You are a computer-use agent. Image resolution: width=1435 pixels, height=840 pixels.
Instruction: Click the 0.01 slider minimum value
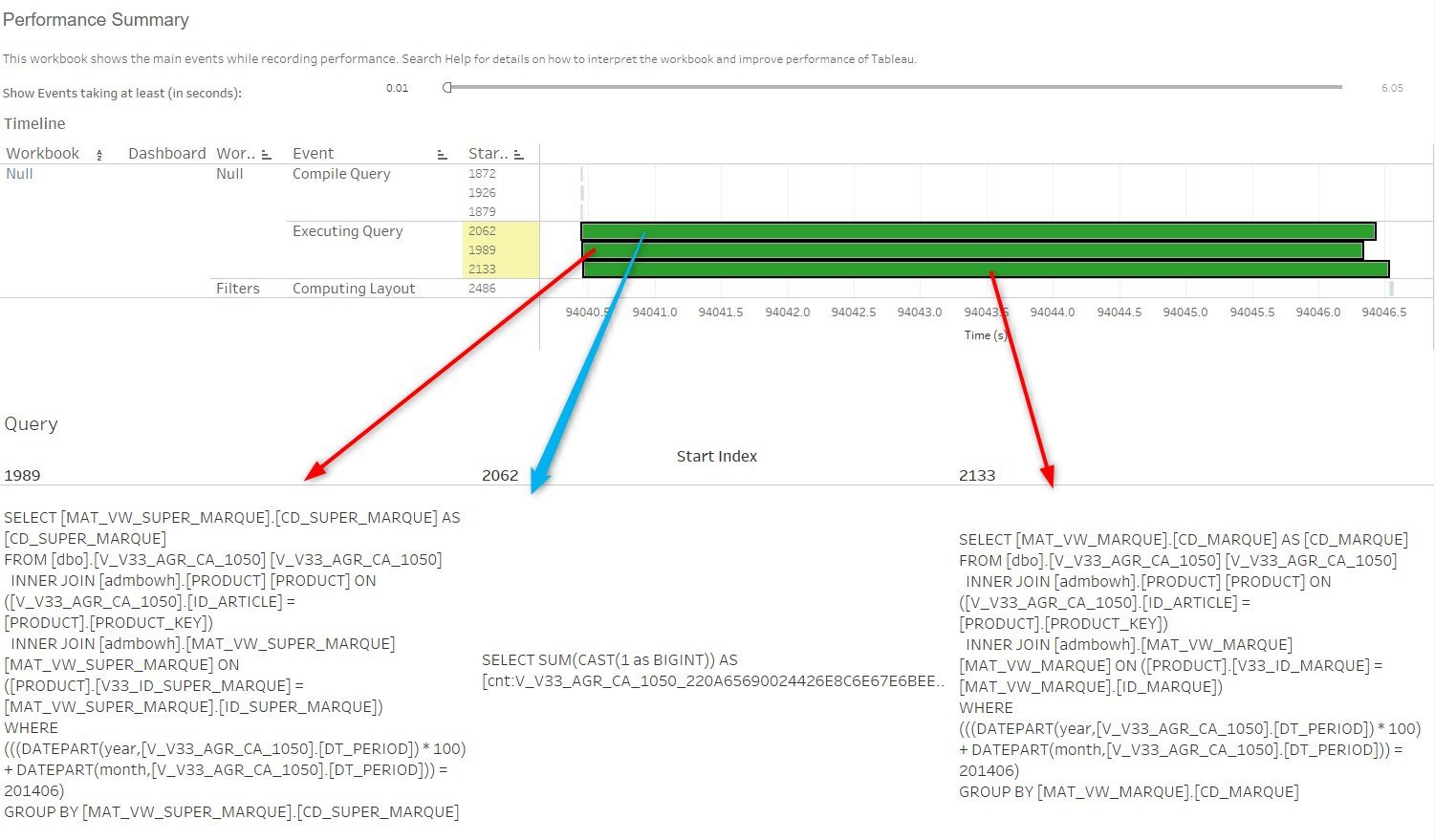tap(397, 88)
